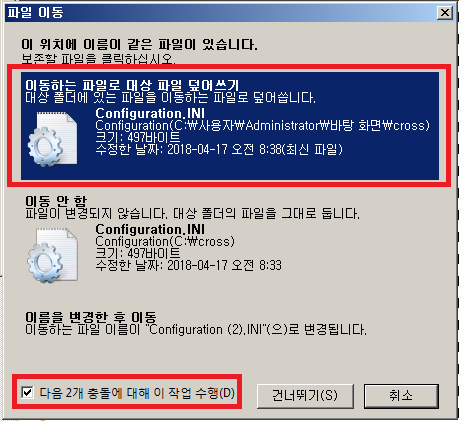This screenshot has height=421, width=459.
Task: Click the Administrator\바탕 화면\cross path text
Action: [262, 126]
